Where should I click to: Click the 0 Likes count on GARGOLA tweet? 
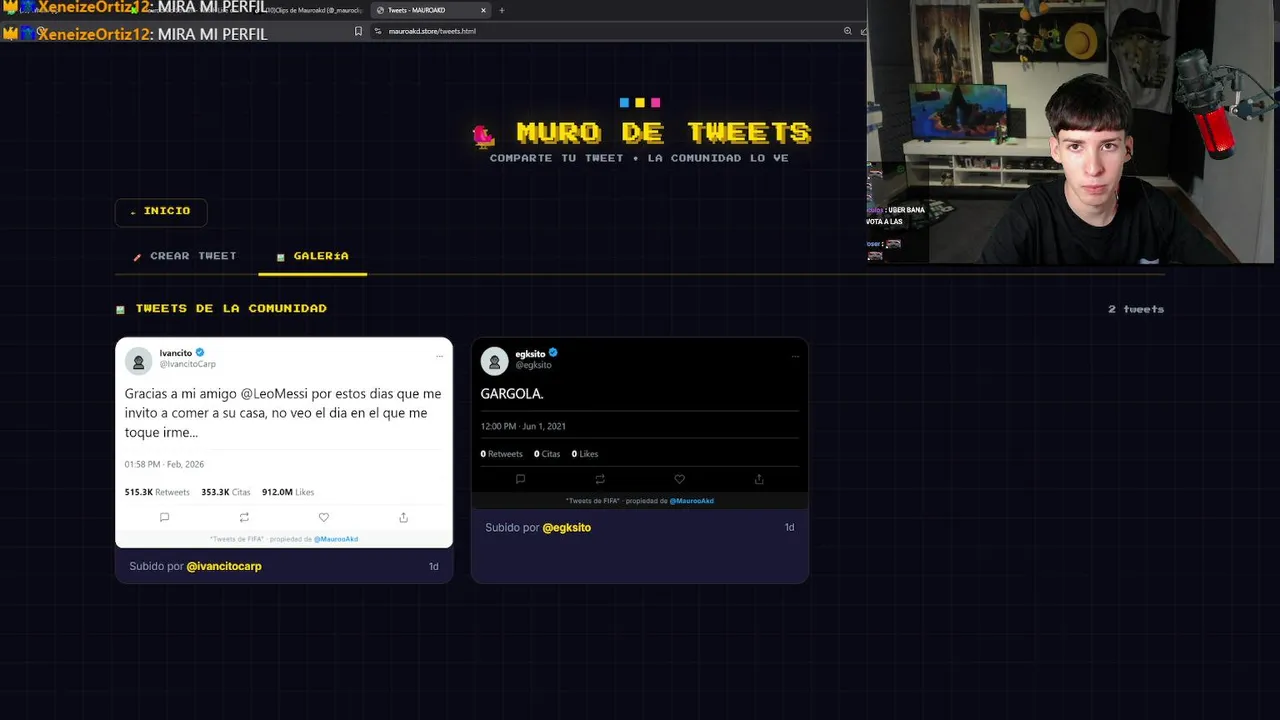click(x=585, y=454)
